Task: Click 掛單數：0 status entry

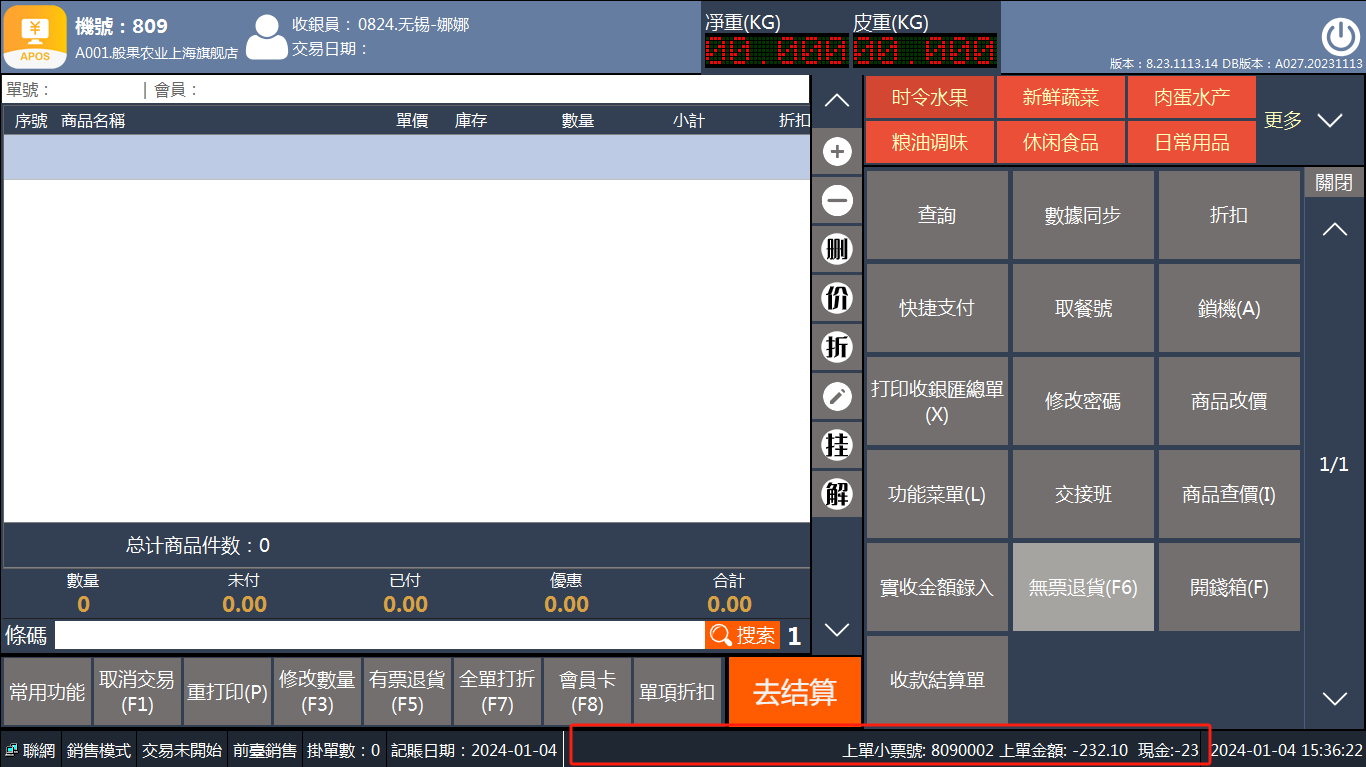Action: (x=343, y=750)
